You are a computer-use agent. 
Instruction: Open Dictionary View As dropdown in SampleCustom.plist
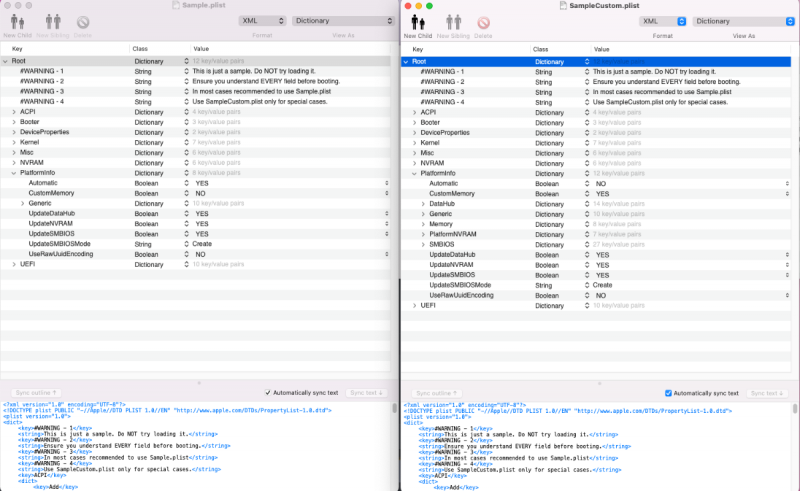pos(740,21)
